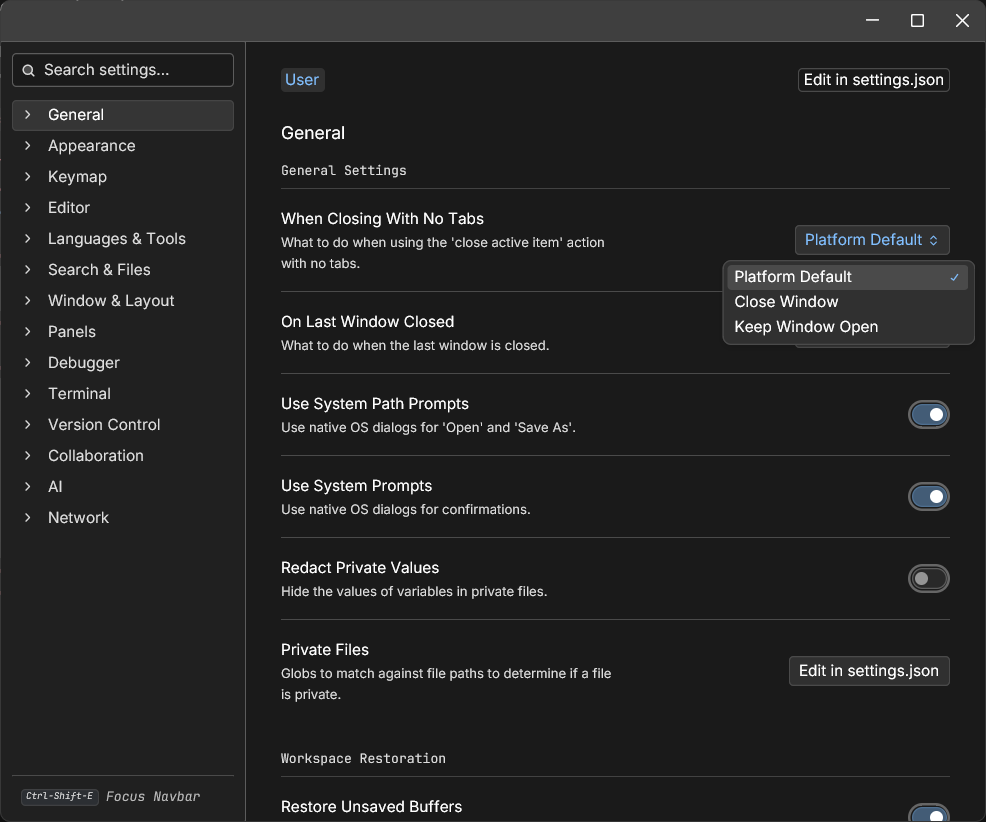Click the chevron next to Network
The image size is (986, 822).
point(28,518)
